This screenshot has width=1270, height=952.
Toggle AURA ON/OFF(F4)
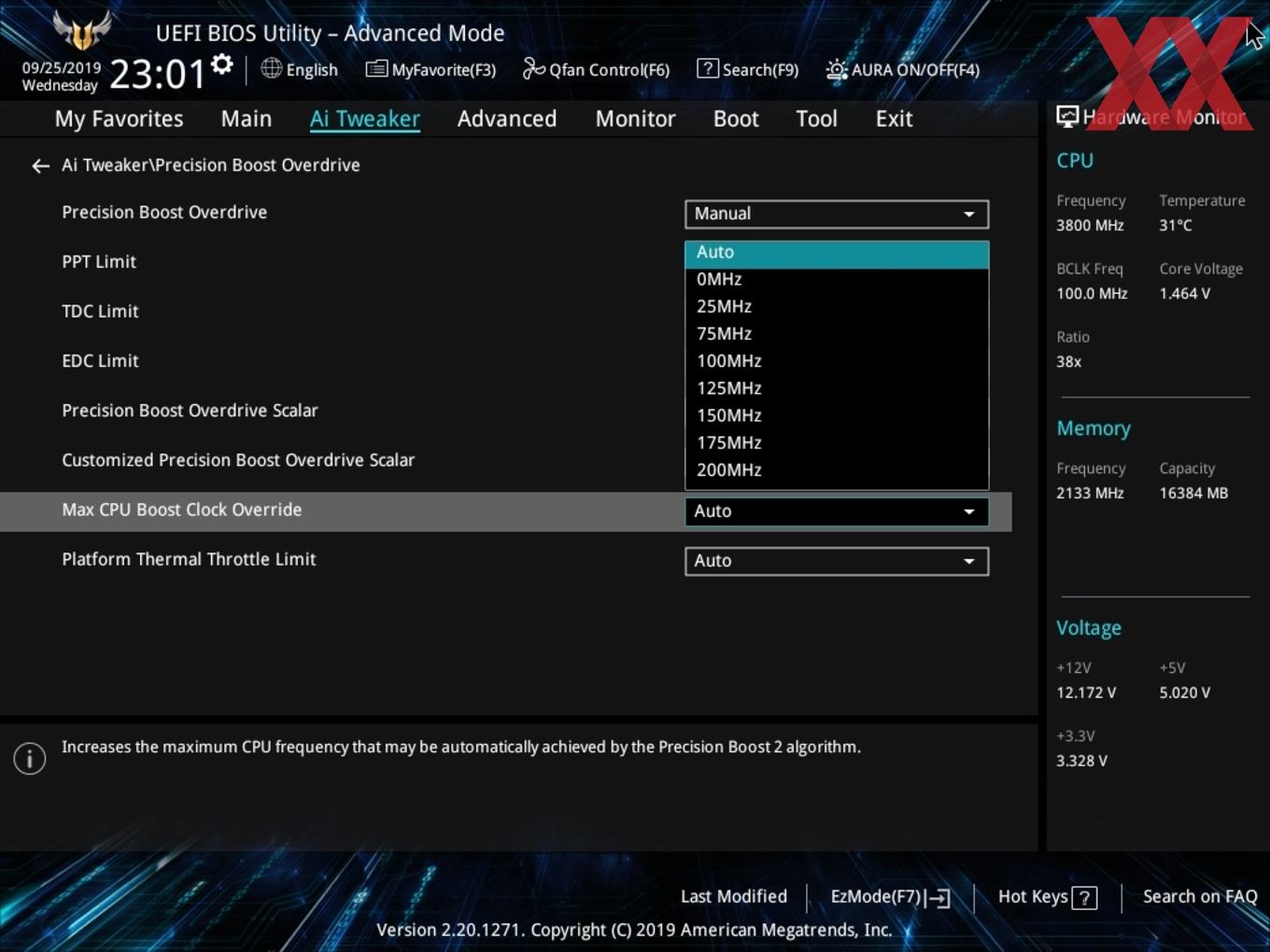(x=903, y=69)
